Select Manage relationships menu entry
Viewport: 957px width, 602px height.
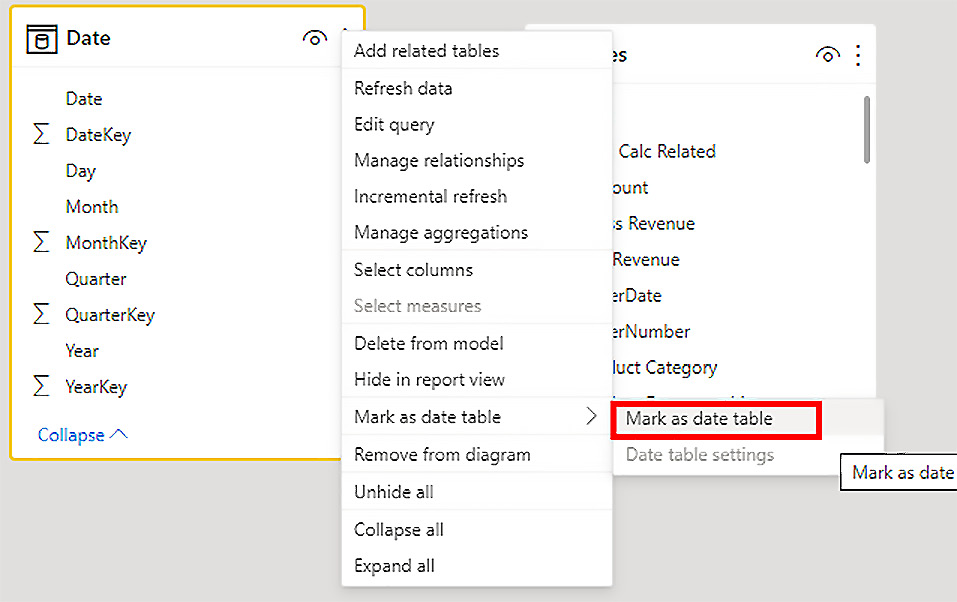pyautogui.click(x=438, y=161)
